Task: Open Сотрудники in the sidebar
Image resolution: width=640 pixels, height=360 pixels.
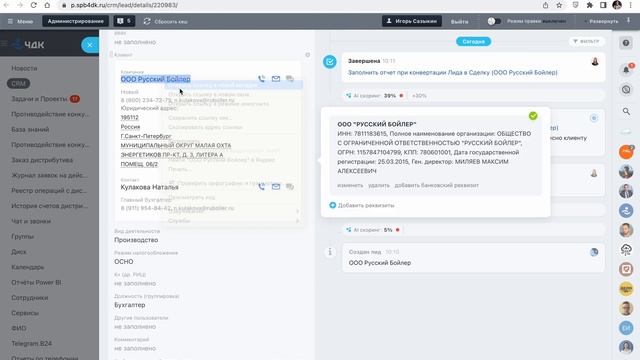Action: pos(30,298)
